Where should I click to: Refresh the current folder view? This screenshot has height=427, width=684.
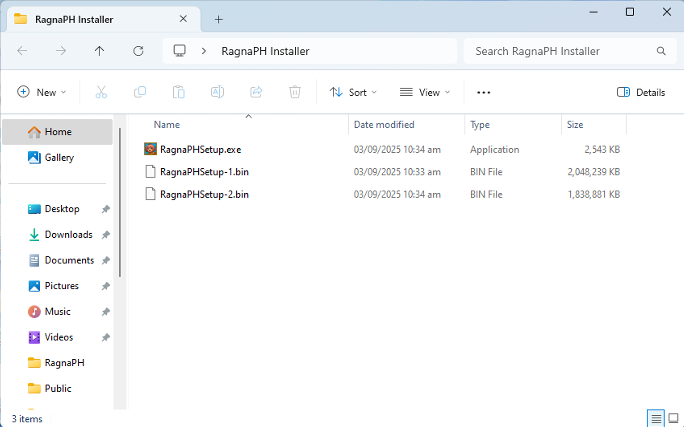pos(138,51)
